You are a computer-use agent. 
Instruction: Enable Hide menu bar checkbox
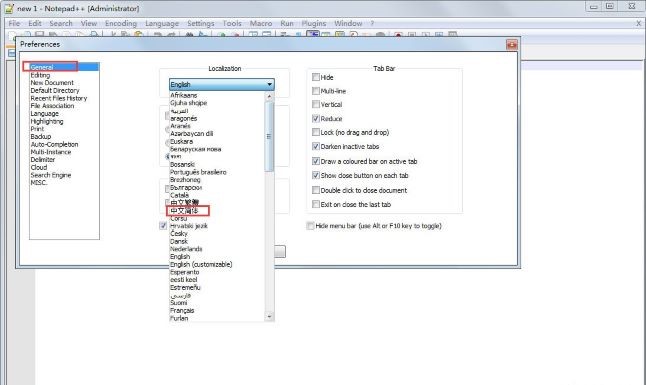click(310, 225)
